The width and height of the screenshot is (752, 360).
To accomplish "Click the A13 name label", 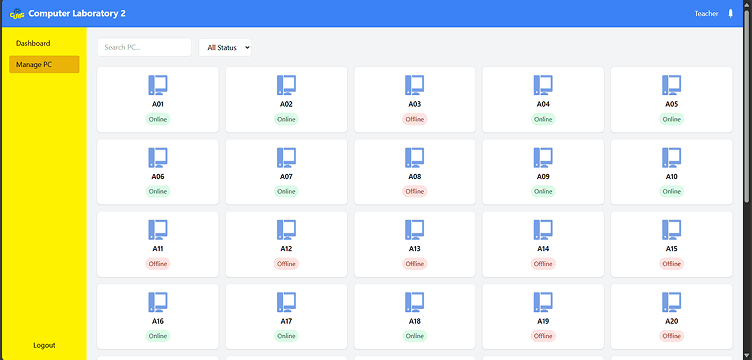I will coord(415,249).
